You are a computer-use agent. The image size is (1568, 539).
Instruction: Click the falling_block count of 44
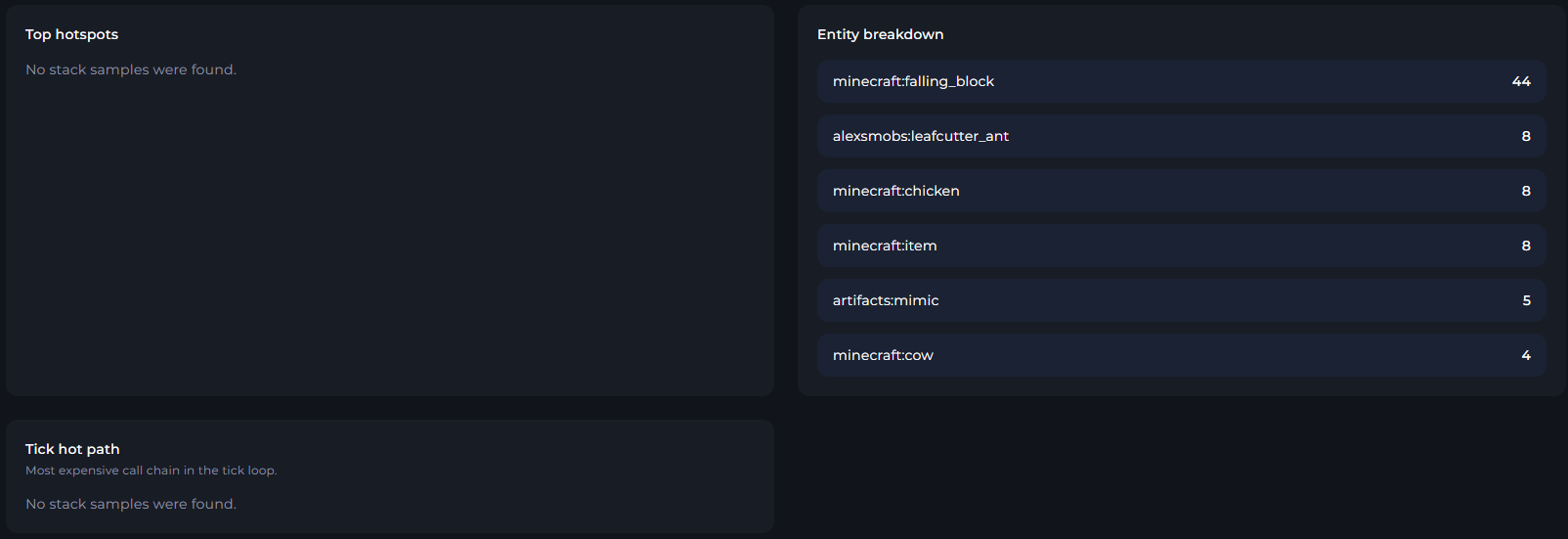[x=1520, y=81]
